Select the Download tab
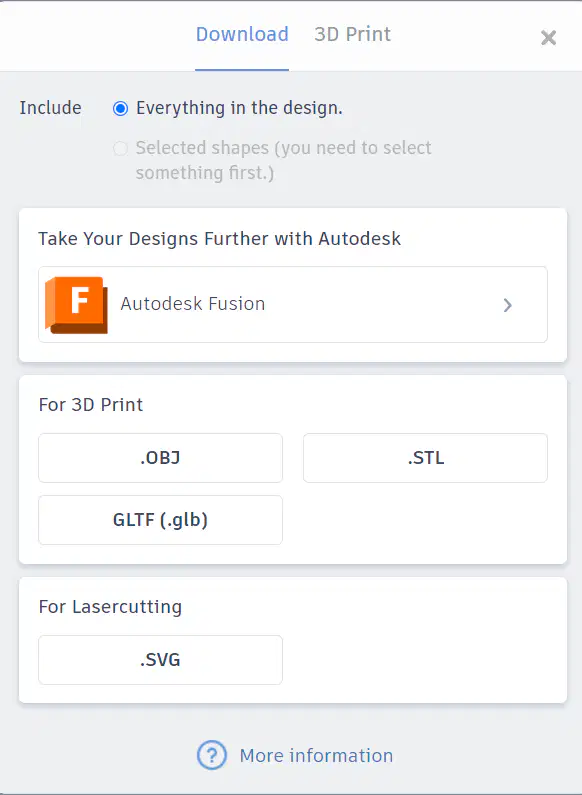 tap(242, 34)
